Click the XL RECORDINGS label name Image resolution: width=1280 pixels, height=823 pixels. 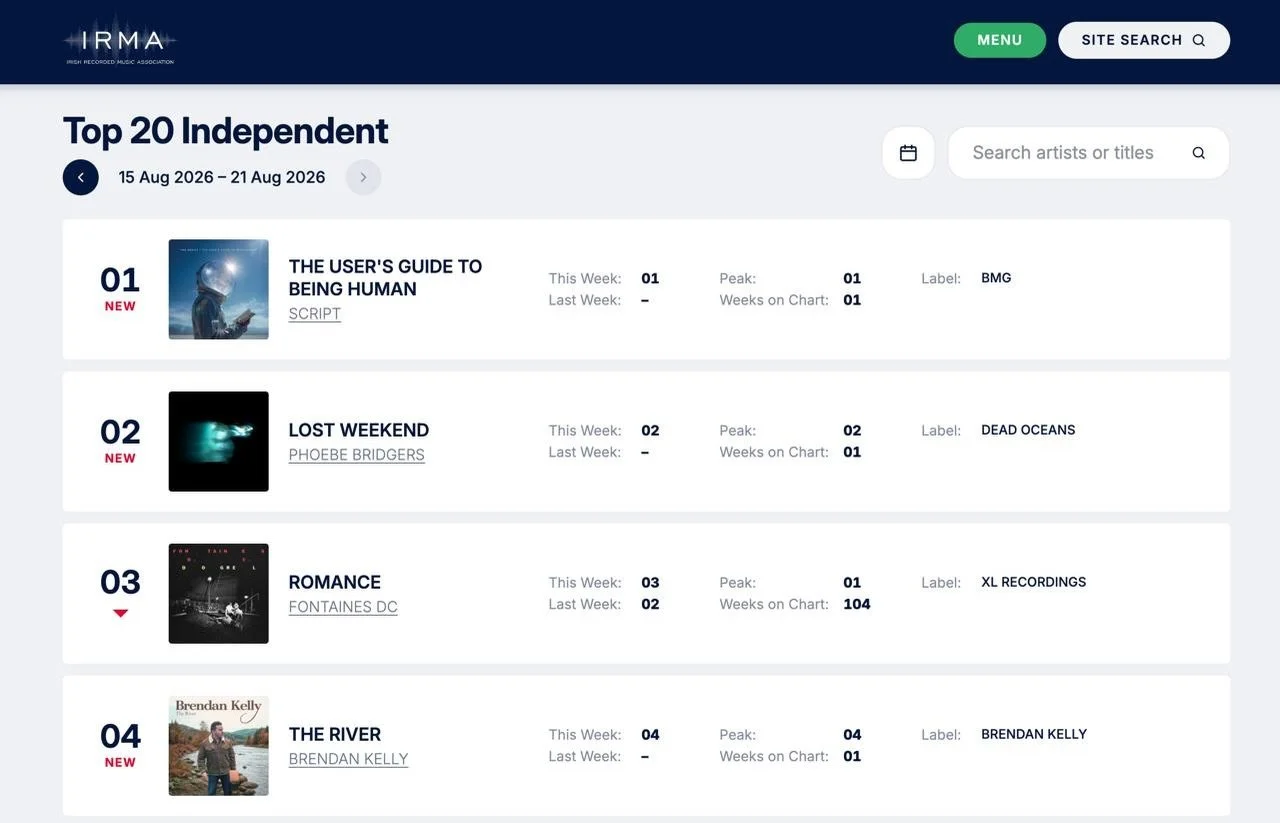tap(1034, 582)
